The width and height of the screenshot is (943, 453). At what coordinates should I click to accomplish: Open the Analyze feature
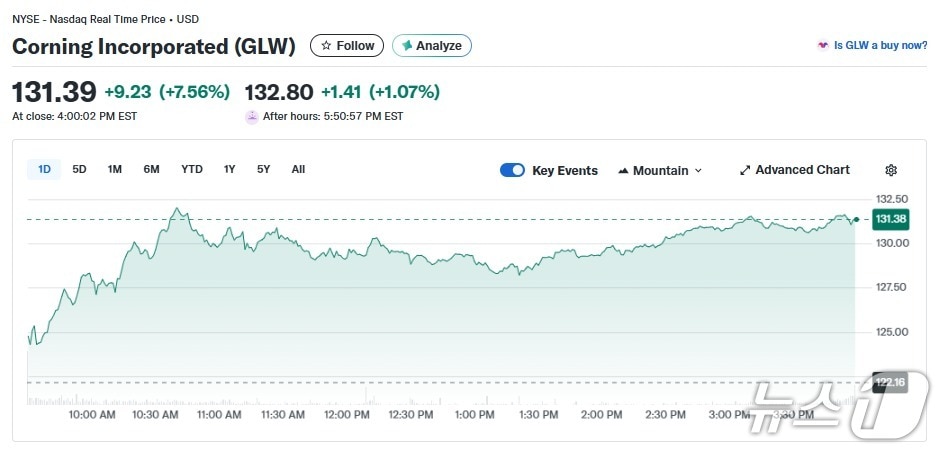click(x=432, y=46)
